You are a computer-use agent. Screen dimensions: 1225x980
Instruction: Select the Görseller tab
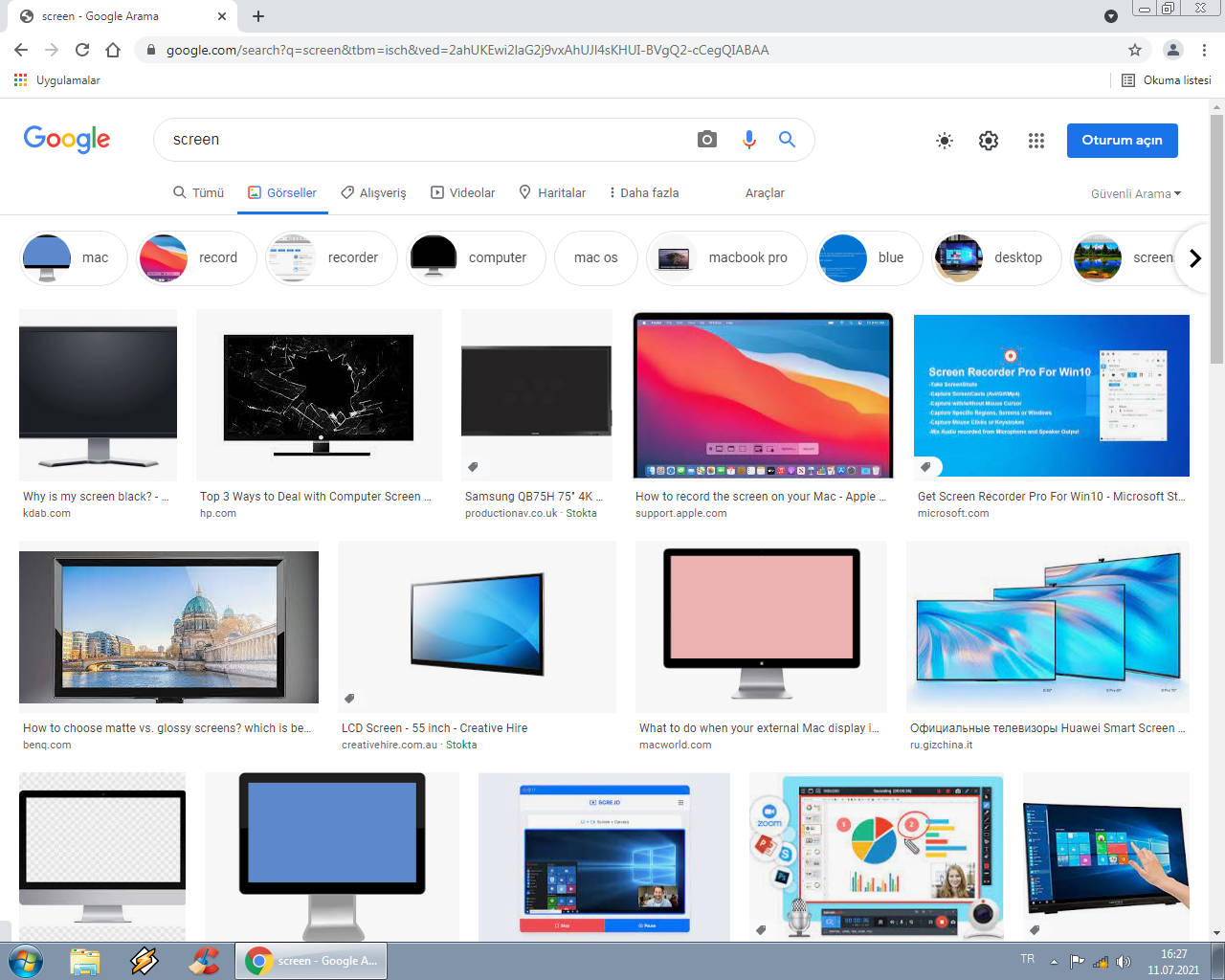pyautogui.click(x=282, y=192)
